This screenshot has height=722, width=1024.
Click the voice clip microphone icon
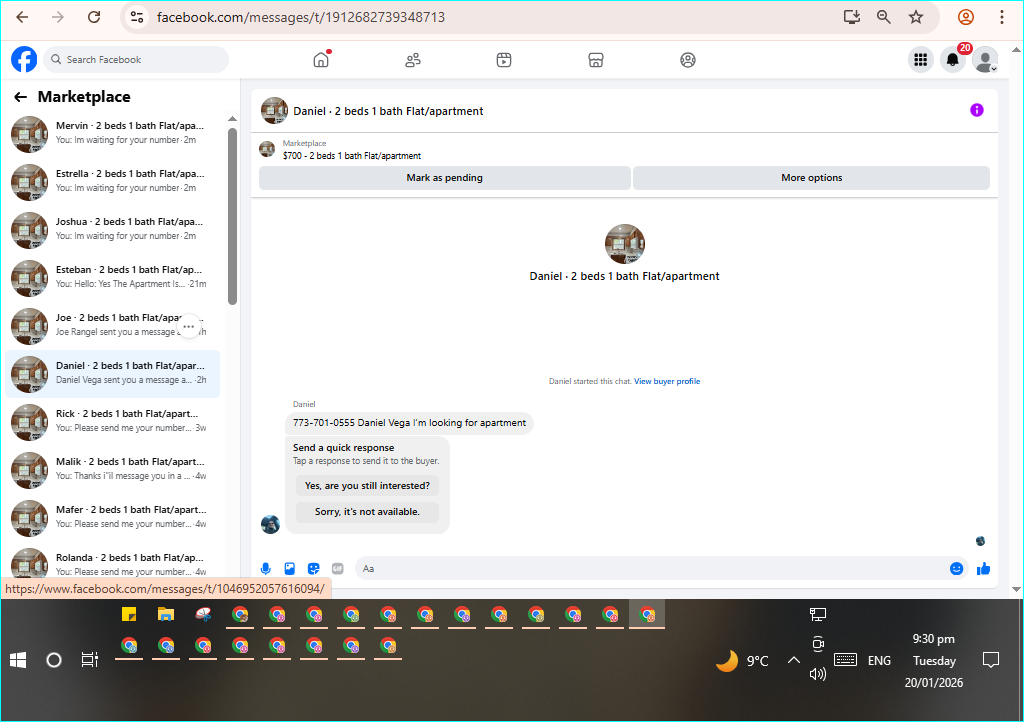coord(266,569)
